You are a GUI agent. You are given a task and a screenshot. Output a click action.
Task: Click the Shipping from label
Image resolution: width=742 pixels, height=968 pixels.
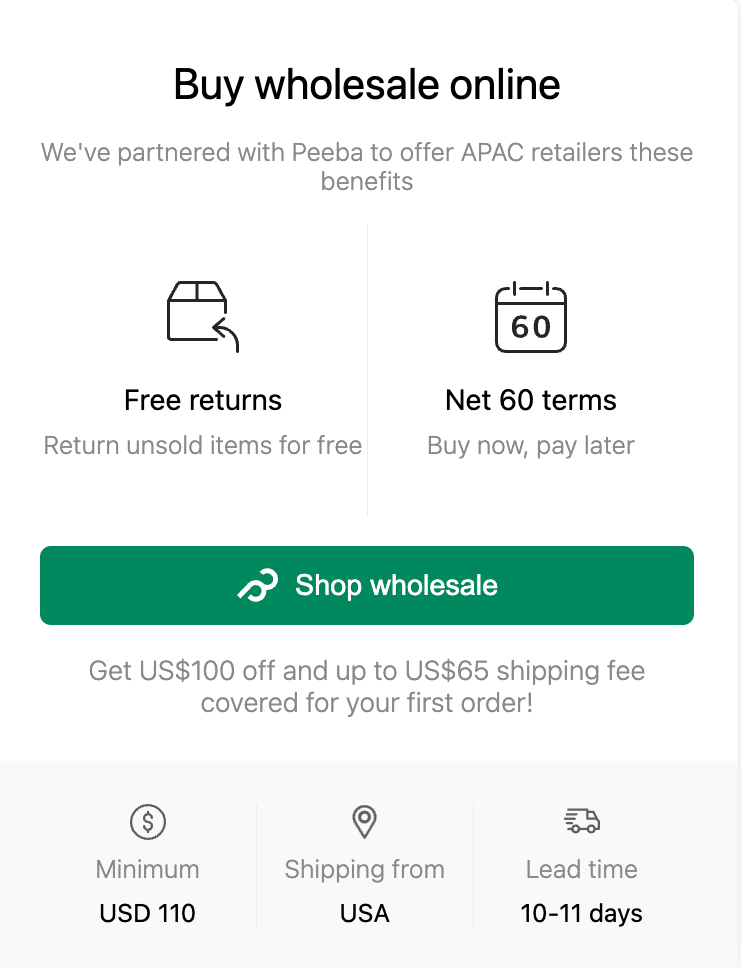pos(364,870)
